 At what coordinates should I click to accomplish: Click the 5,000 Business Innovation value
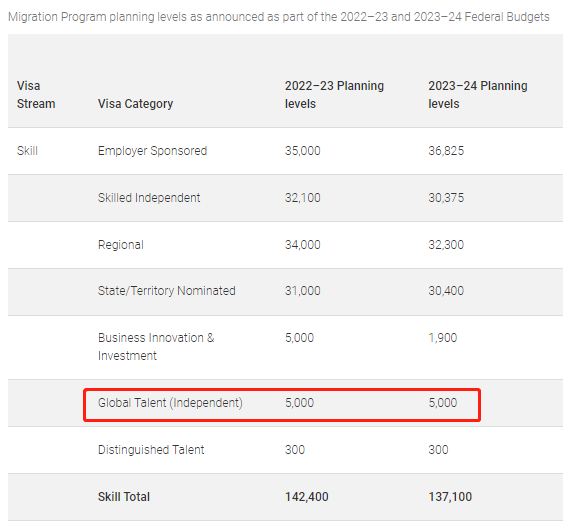[299, 338]
